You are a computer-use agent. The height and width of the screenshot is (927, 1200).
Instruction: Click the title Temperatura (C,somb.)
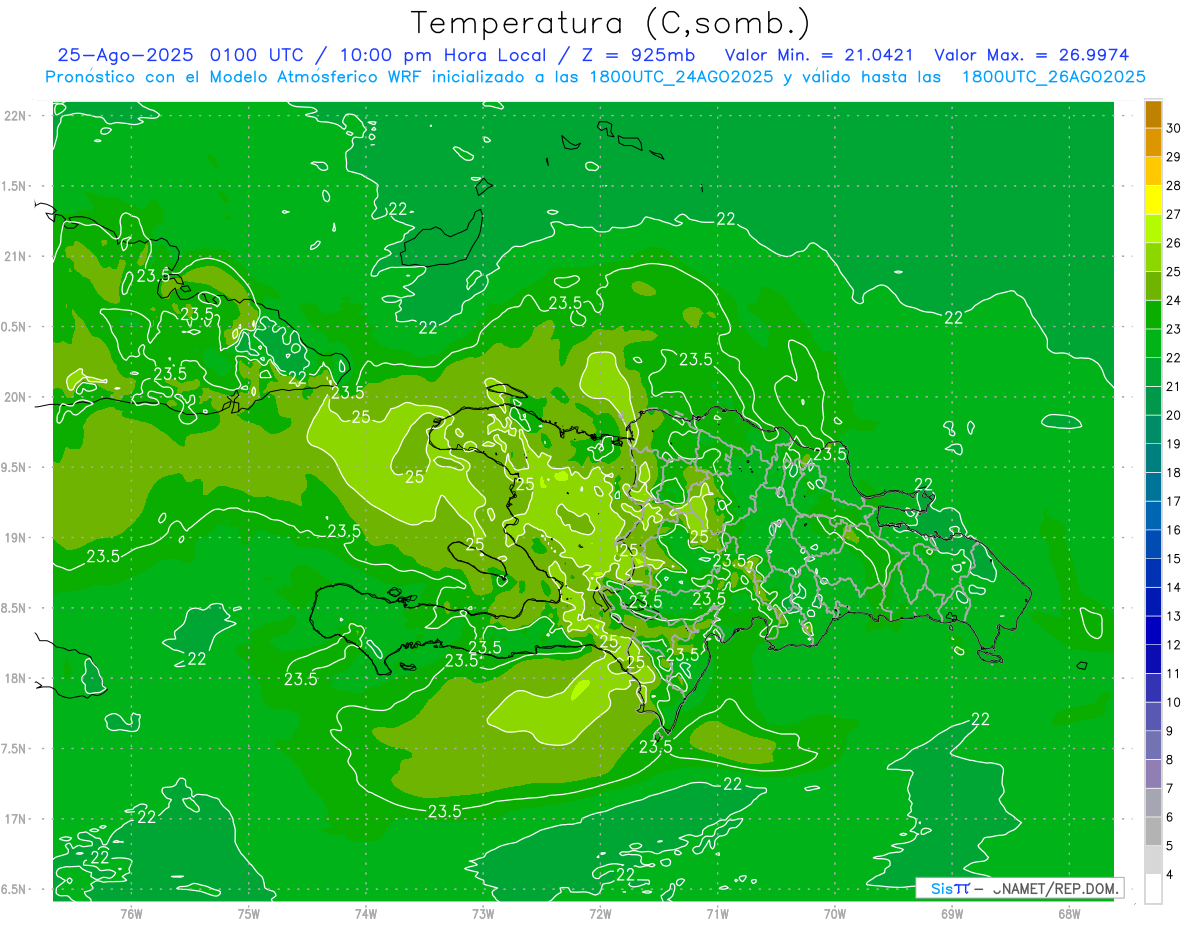(x=611, y=23)
